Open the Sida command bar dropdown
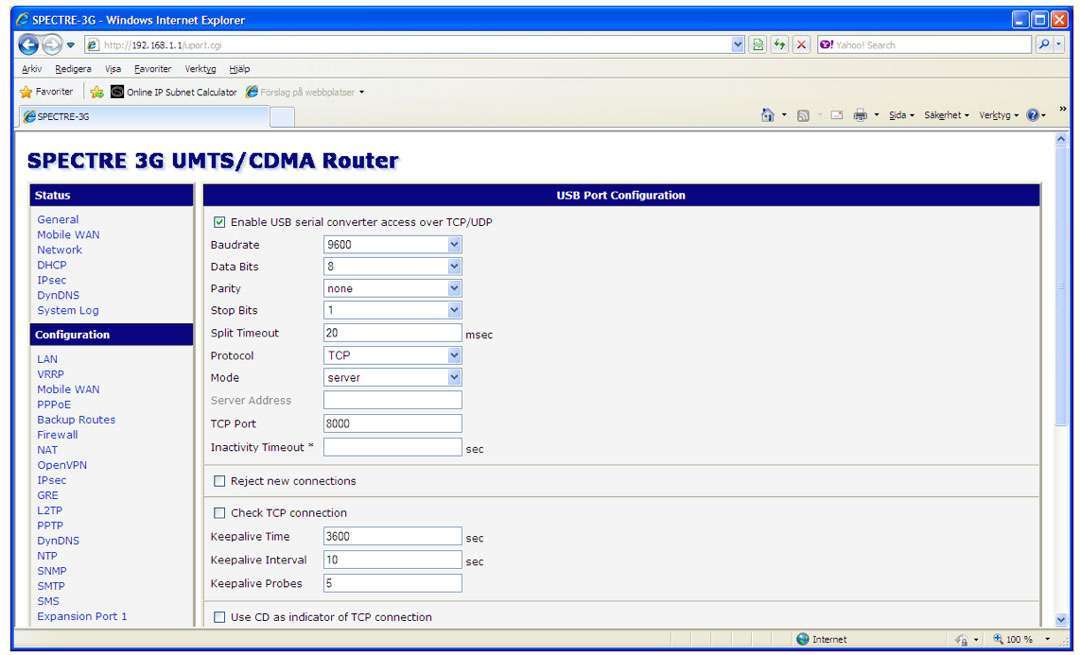1080x655 pixels. [x=902, y=115]
